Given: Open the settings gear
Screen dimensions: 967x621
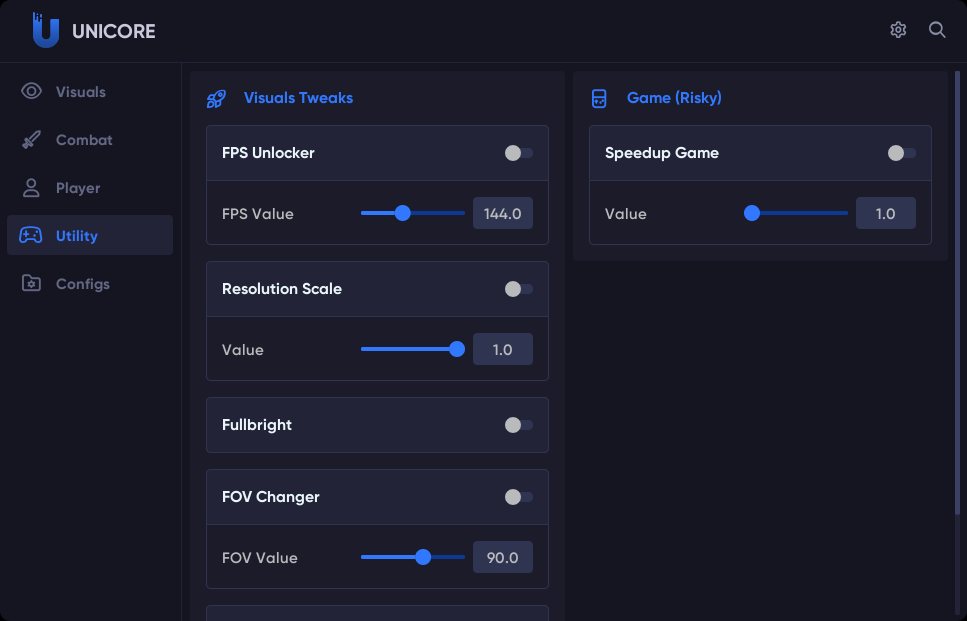Looking at the screenshot, I should pyautogui.click(x=897, y=30).
